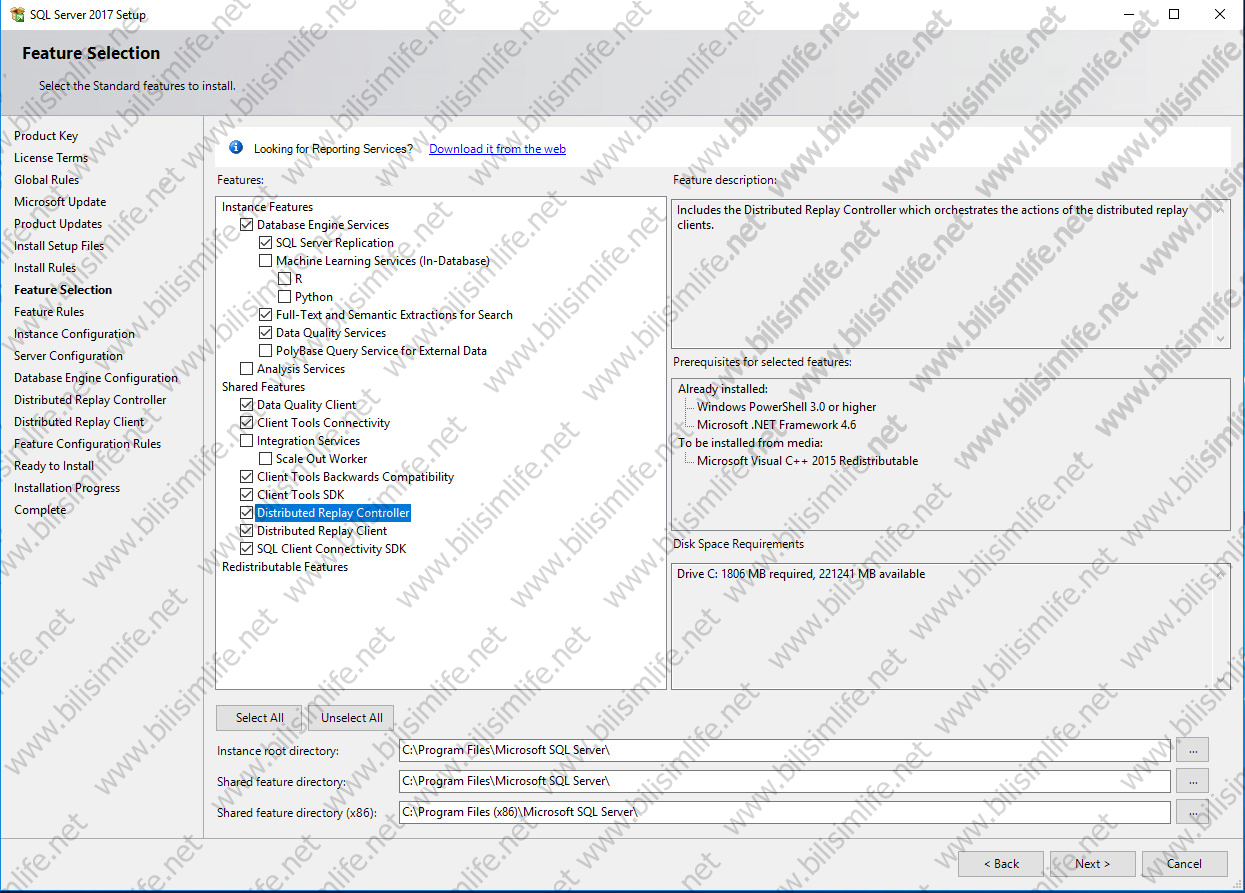Click Shared Features group heading

[x=263, y=387]
